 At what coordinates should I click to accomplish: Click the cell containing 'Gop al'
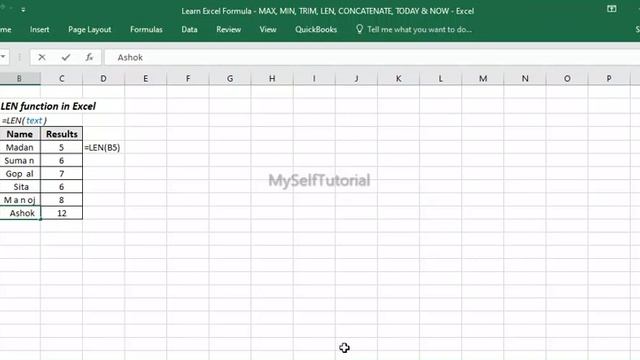20,173
